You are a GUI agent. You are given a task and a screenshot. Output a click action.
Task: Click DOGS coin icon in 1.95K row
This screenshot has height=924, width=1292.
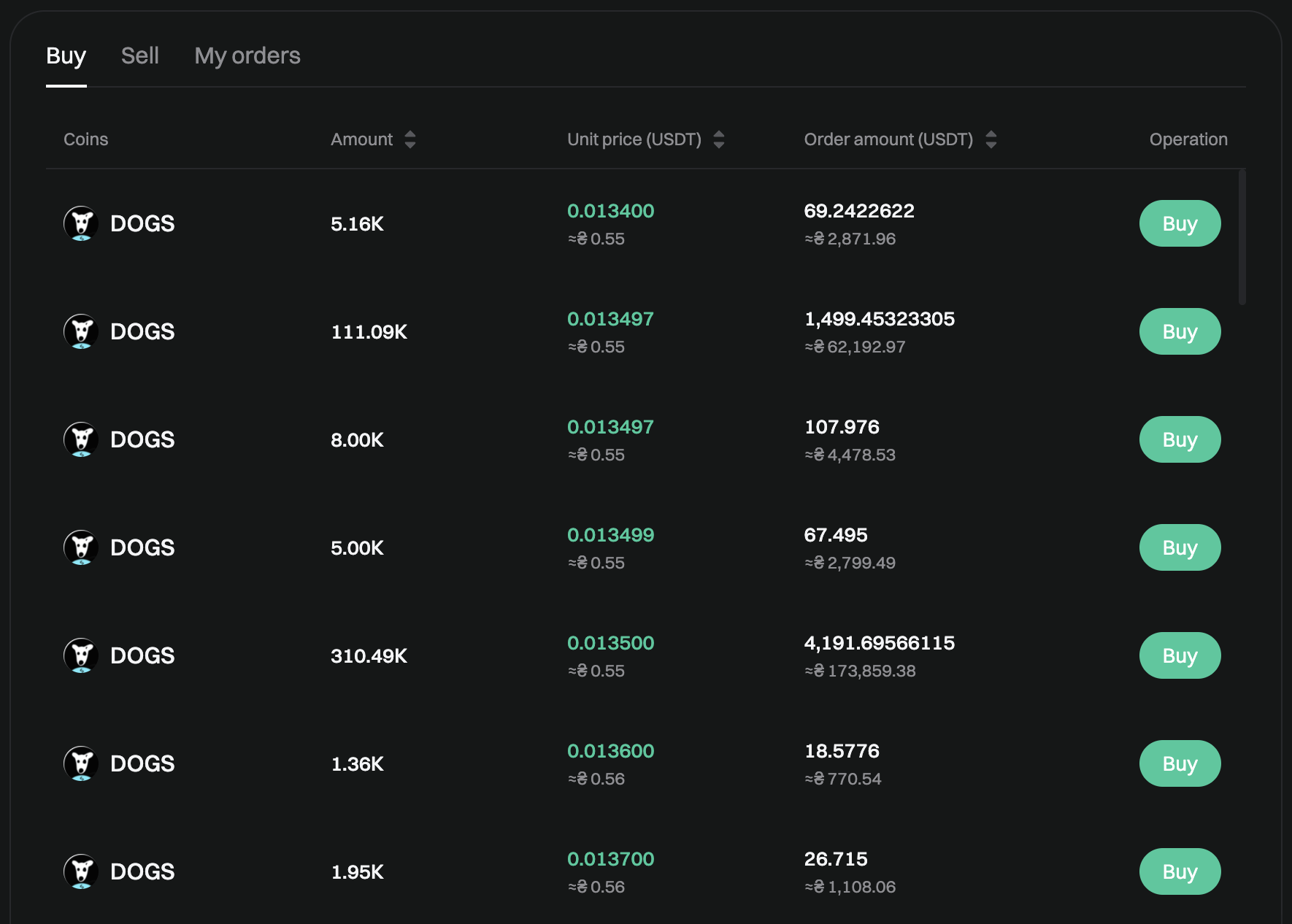coord(82,871)
